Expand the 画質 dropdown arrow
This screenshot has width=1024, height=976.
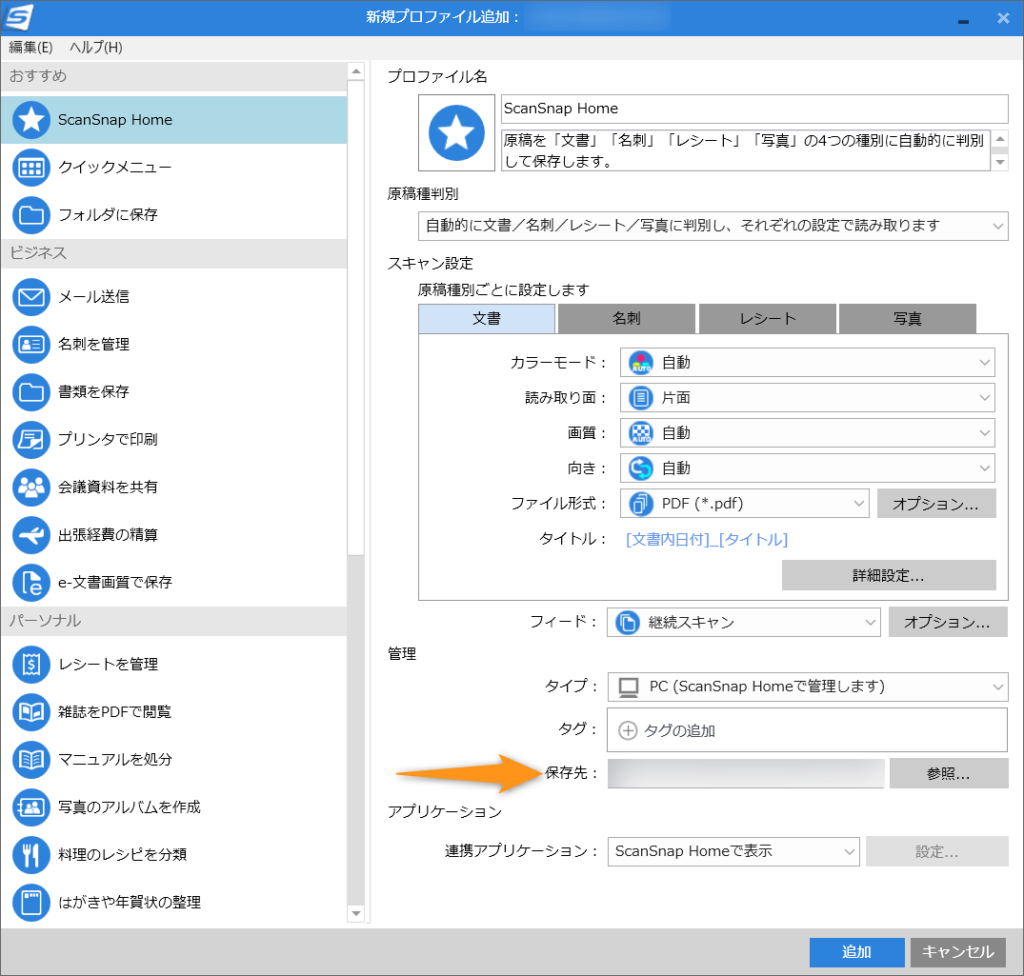(x=984, y=433)
